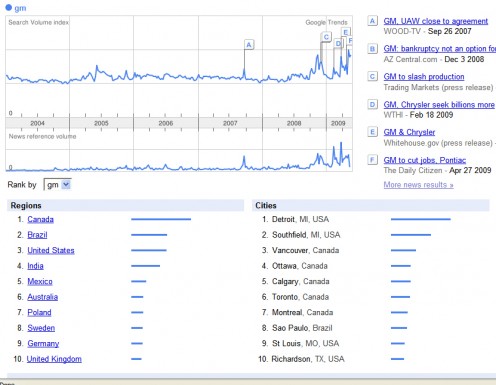Open the Rank by gm dropdown
This screenshot has width=496, height=385.
[x=58, y=185]
